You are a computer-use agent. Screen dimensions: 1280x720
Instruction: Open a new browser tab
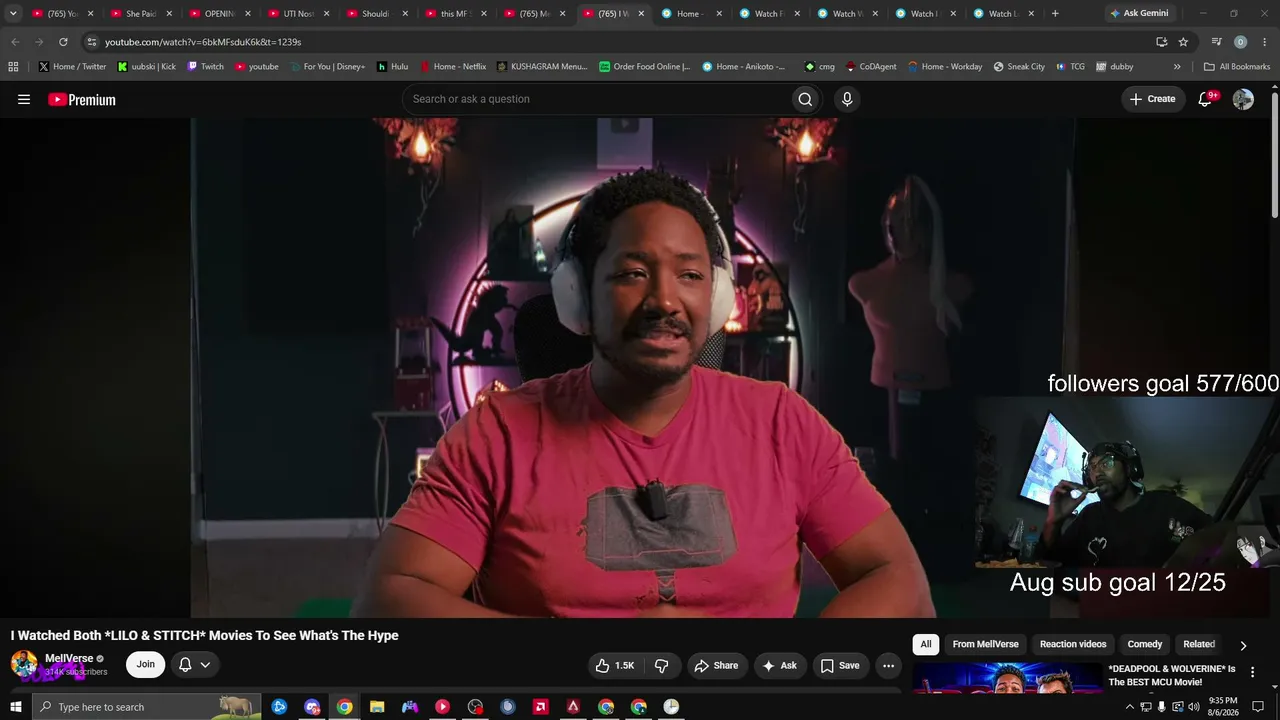pyautogui.click(x=1055, y=14)
